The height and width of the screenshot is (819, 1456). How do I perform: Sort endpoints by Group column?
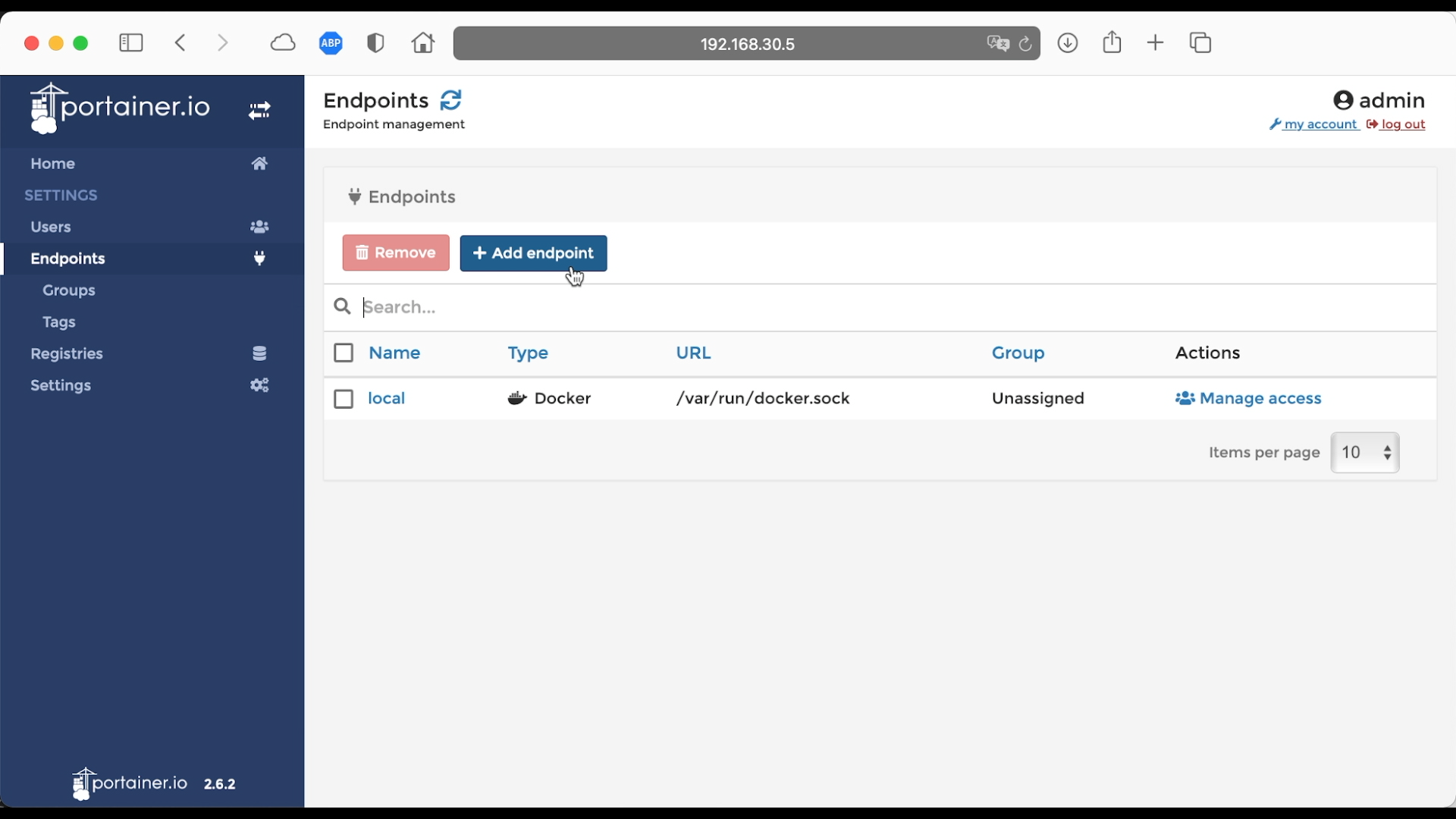pyautogui.click(x=1018, y=353)
